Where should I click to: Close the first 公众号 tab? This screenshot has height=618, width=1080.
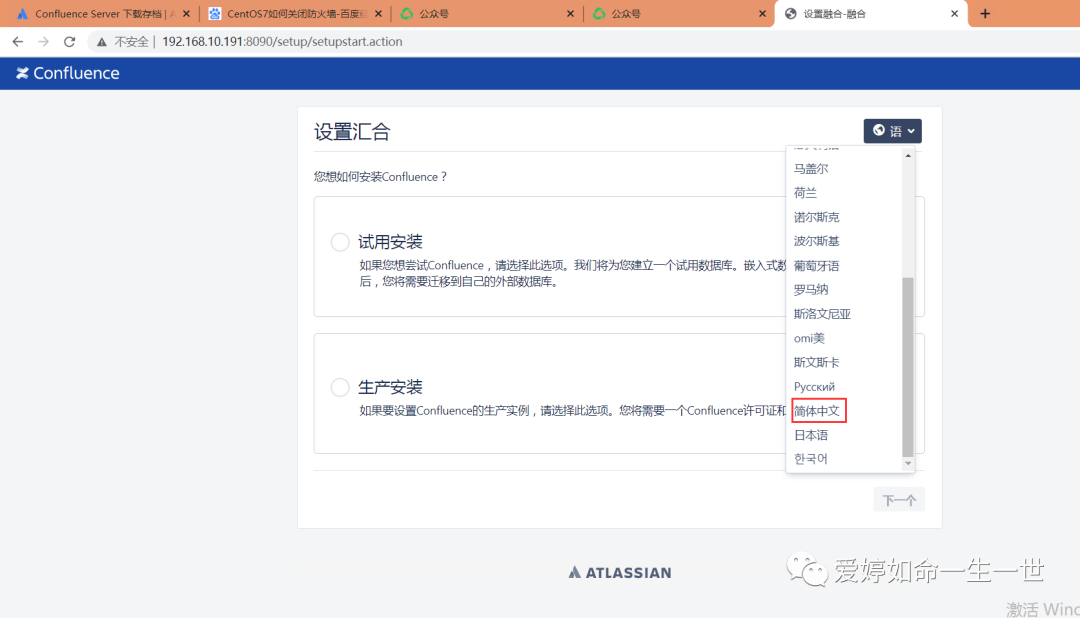click(570, 14)
